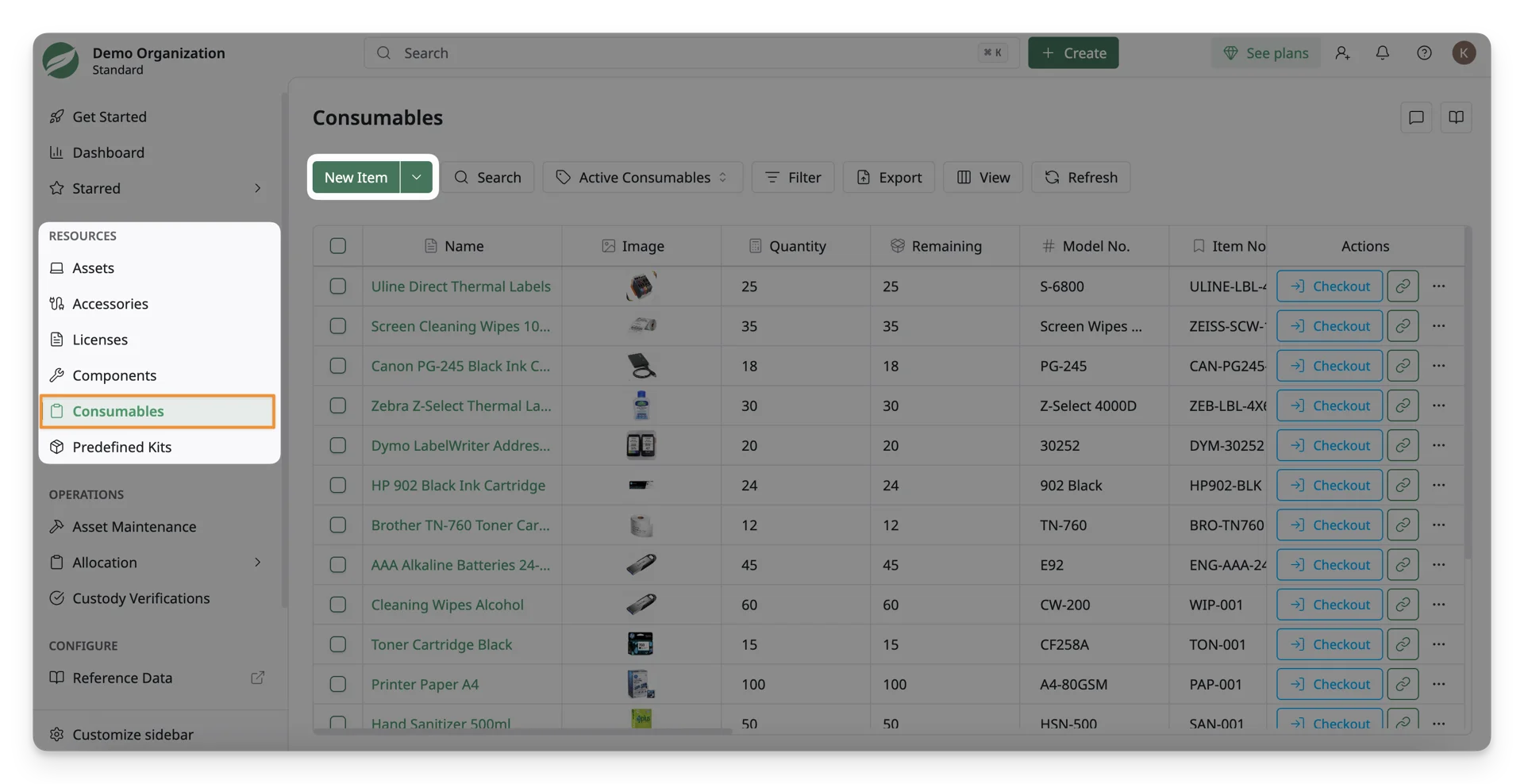The image size is (1524, 784).
Task: Copy link for Uline Direct Thermal Labels
Action: [x=1403, y=286]
